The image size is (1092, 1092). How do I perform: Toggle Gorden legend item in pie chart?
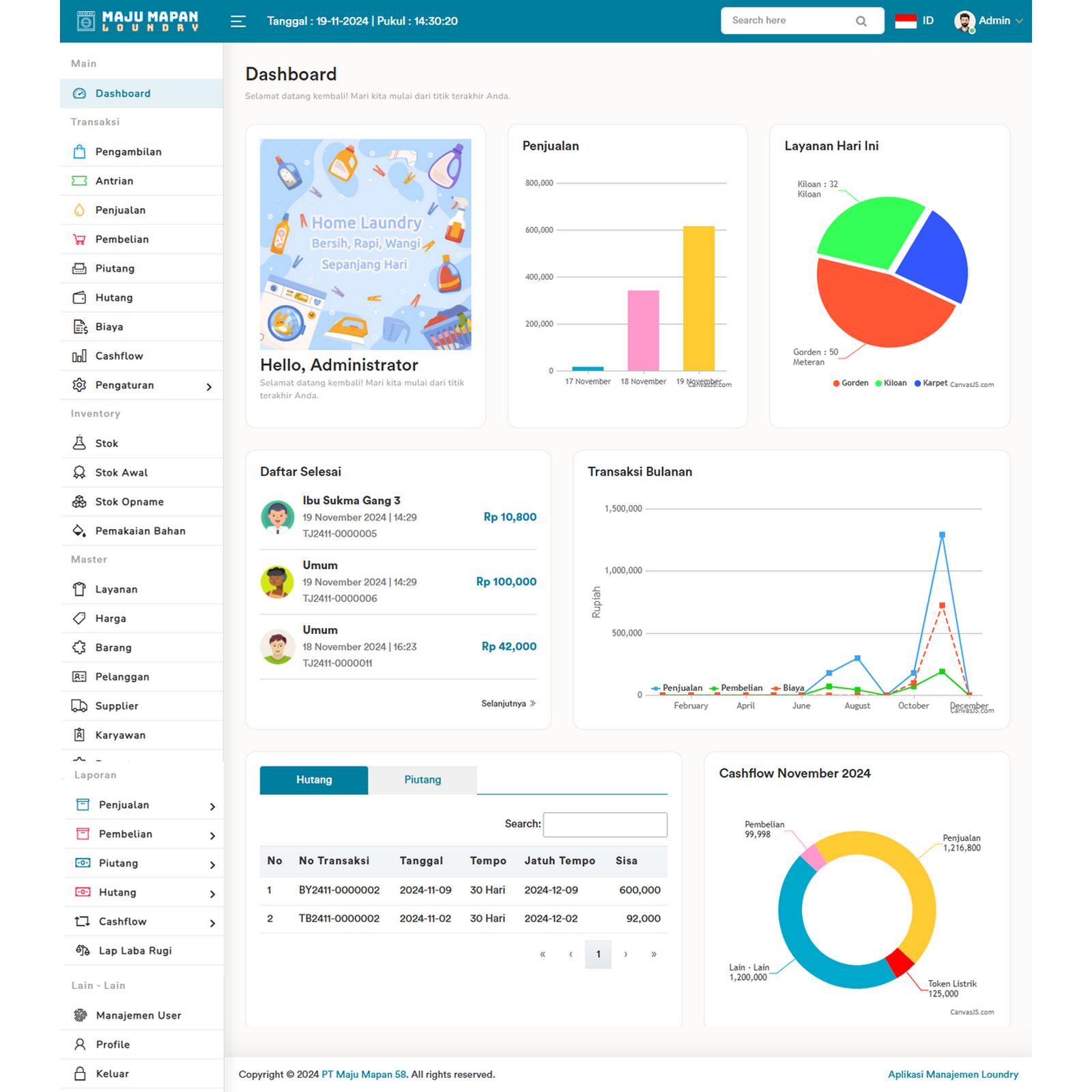tap(850, 383)
